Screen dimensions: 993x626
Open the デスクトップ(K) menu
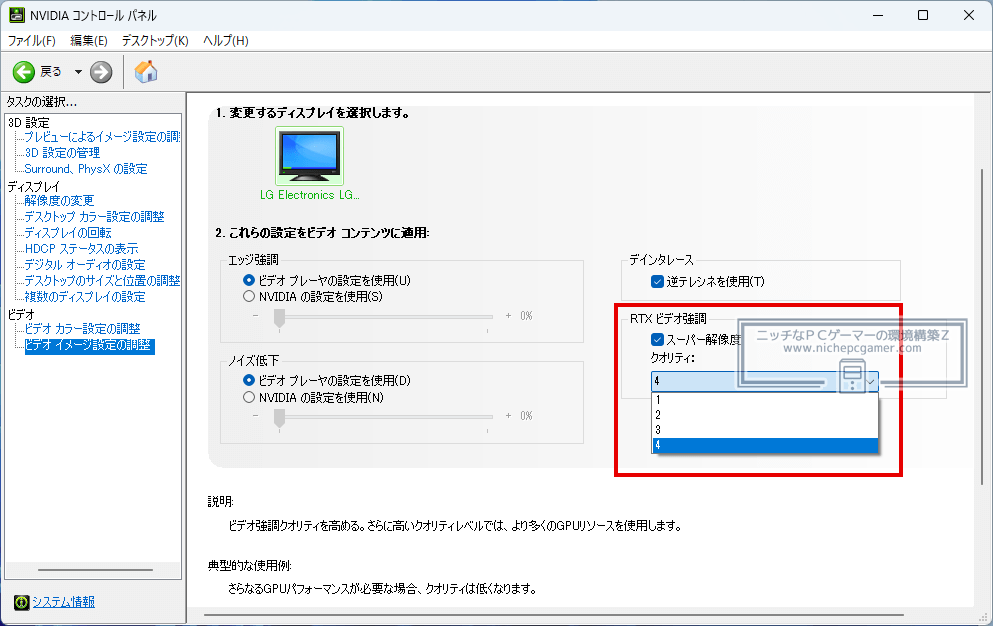coord(155,41)
